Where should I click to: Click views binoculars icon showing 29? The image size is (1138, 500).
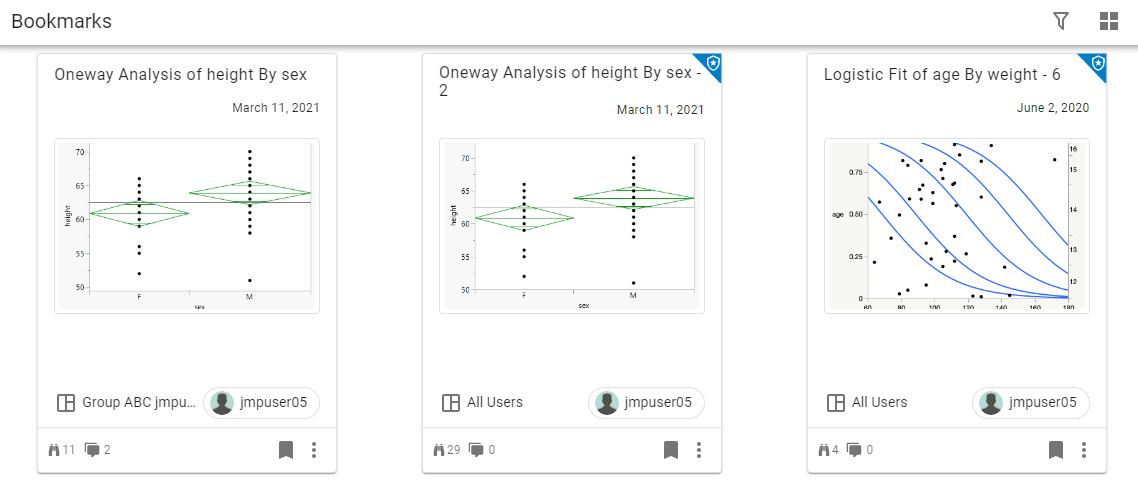coord(439,450)
